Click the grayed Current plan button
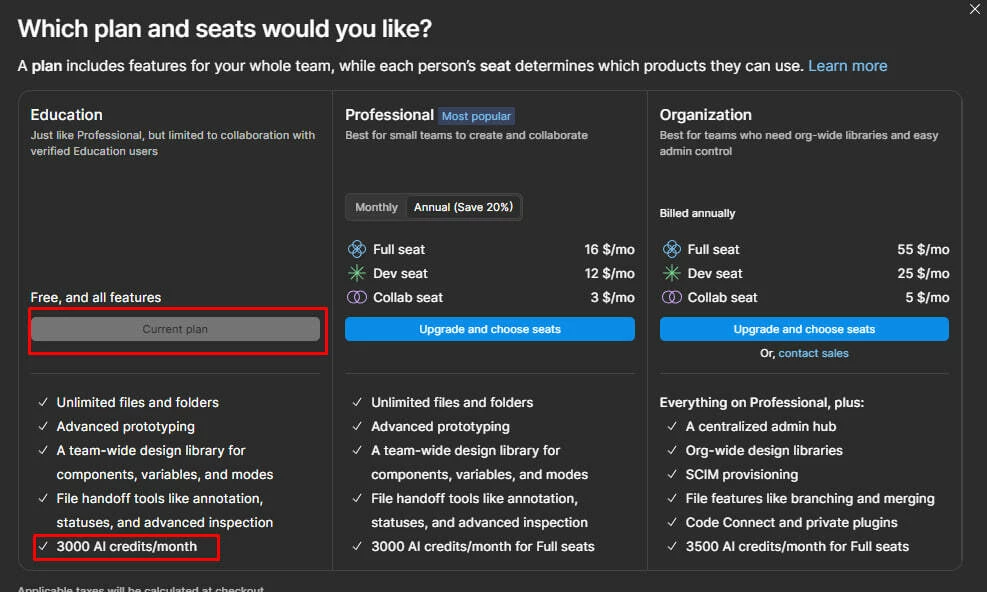Image resolution: width=987 pixels, height=592 pixels. [175, 329]
